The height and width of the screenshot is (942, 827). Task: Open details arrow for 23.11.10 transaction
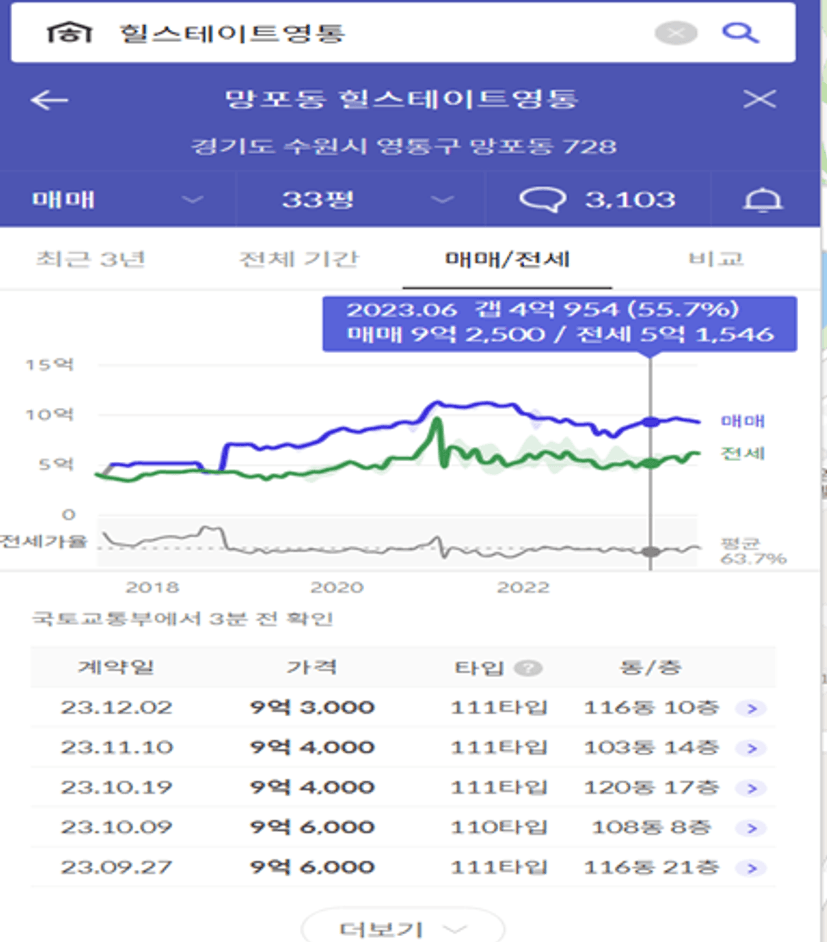[751, 749]
